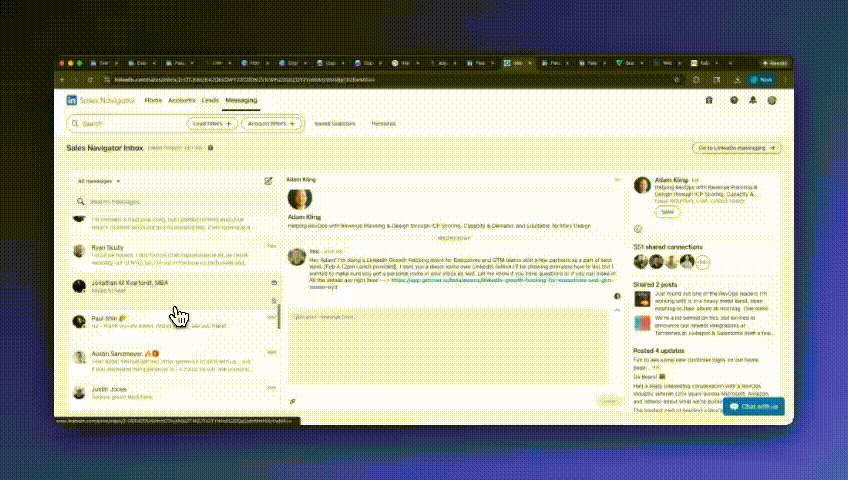Image resolution: width=848 pixels, height=480 pixels.
Task: Click the small circular icon below the Save button
Action: point(638,229)
